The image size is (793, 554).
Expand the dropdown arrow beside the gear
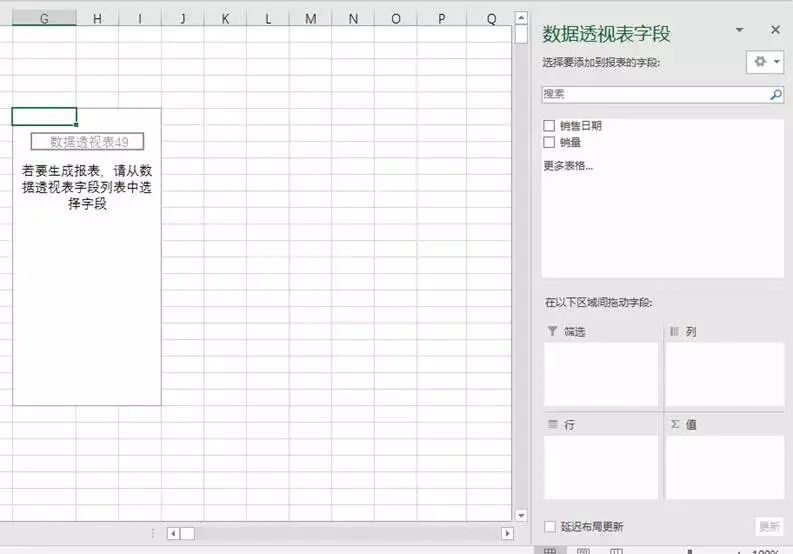pos(777,62)
